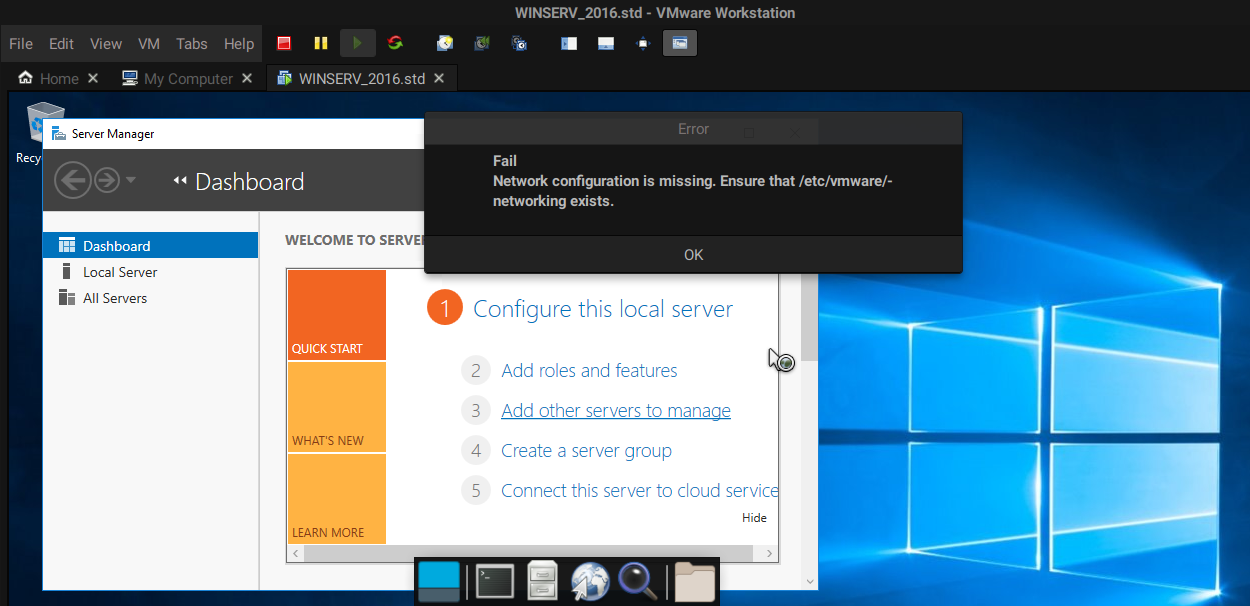The height and width of the screenshot is (606, 1250).
Task: Open the folder icon in the dock
Action: (695, 582)
